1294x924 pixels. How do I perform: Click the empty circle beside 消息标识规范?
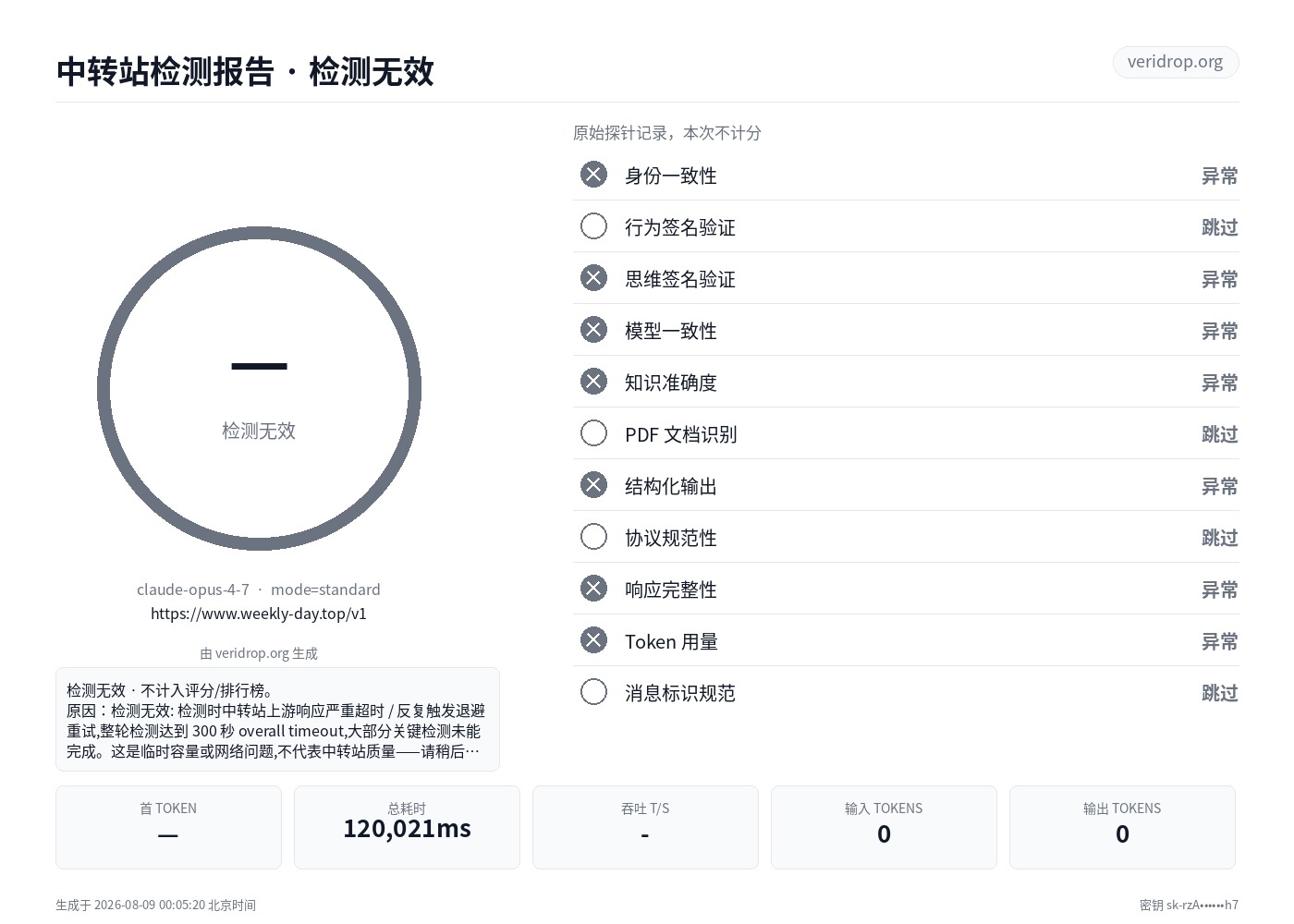coord(593,692)
